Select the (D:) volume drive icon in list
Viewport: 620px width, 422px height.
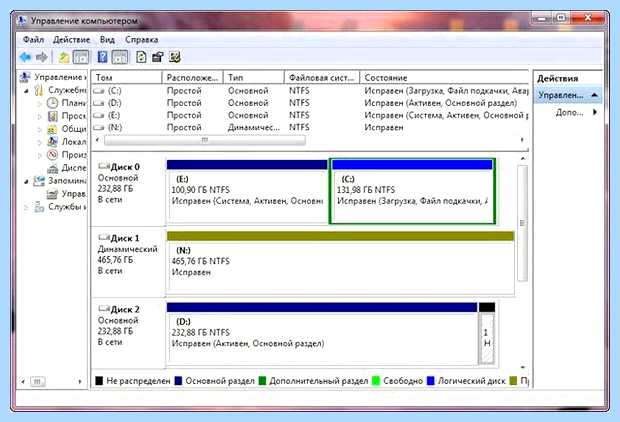[x=98, y=103]
